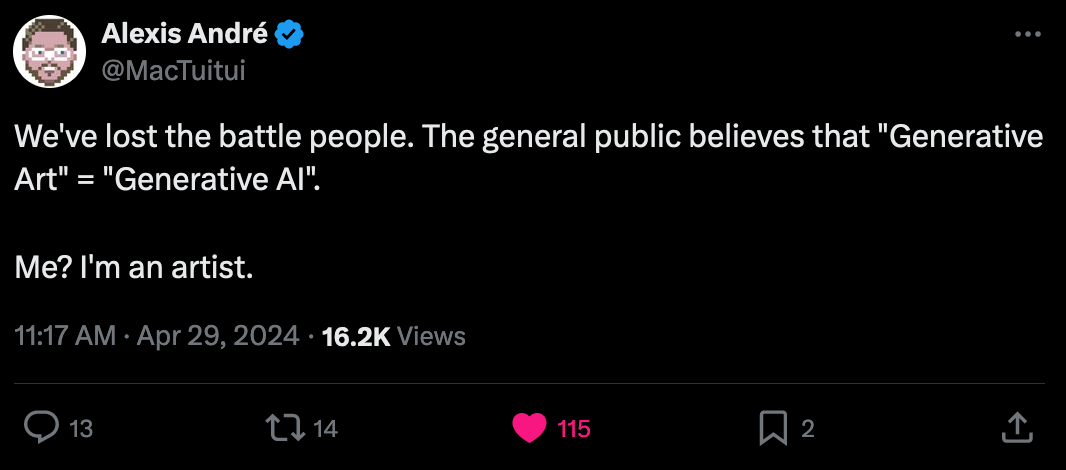Click the blue verified badge

(290, 35)
